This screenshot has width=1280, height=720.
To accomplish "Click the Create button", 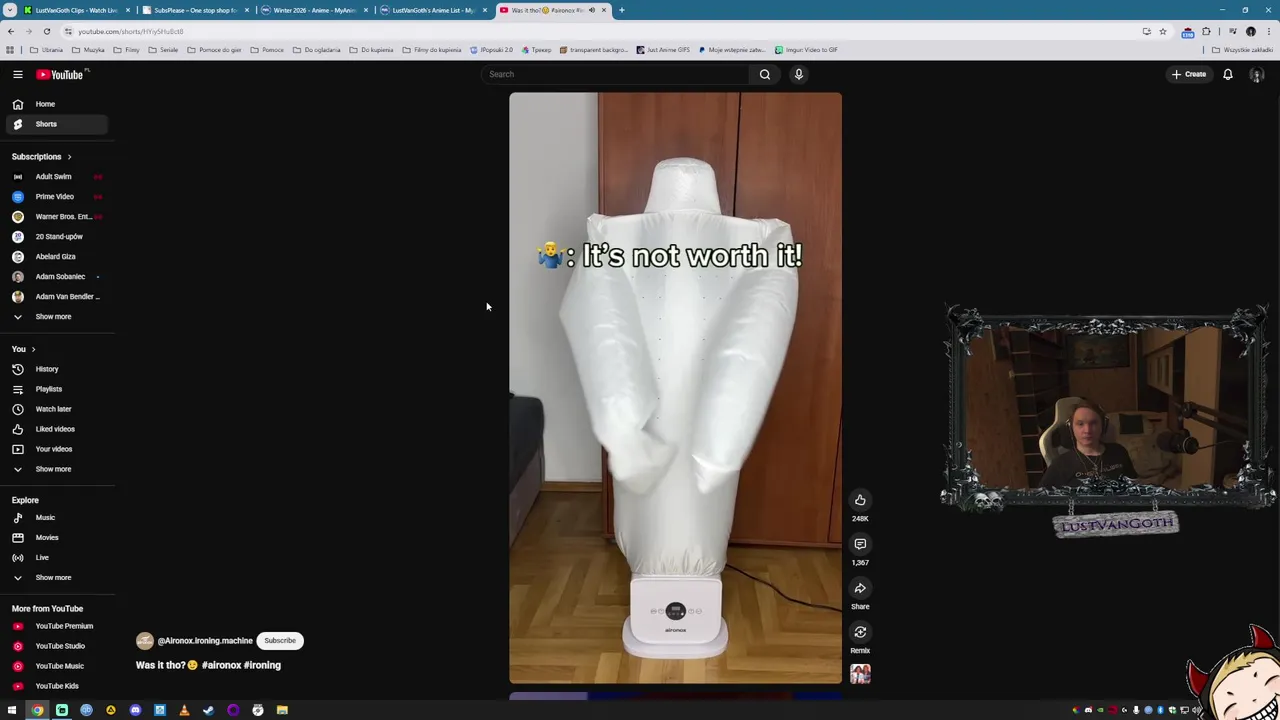I will pyautogui.click(x=1189, y=74).
